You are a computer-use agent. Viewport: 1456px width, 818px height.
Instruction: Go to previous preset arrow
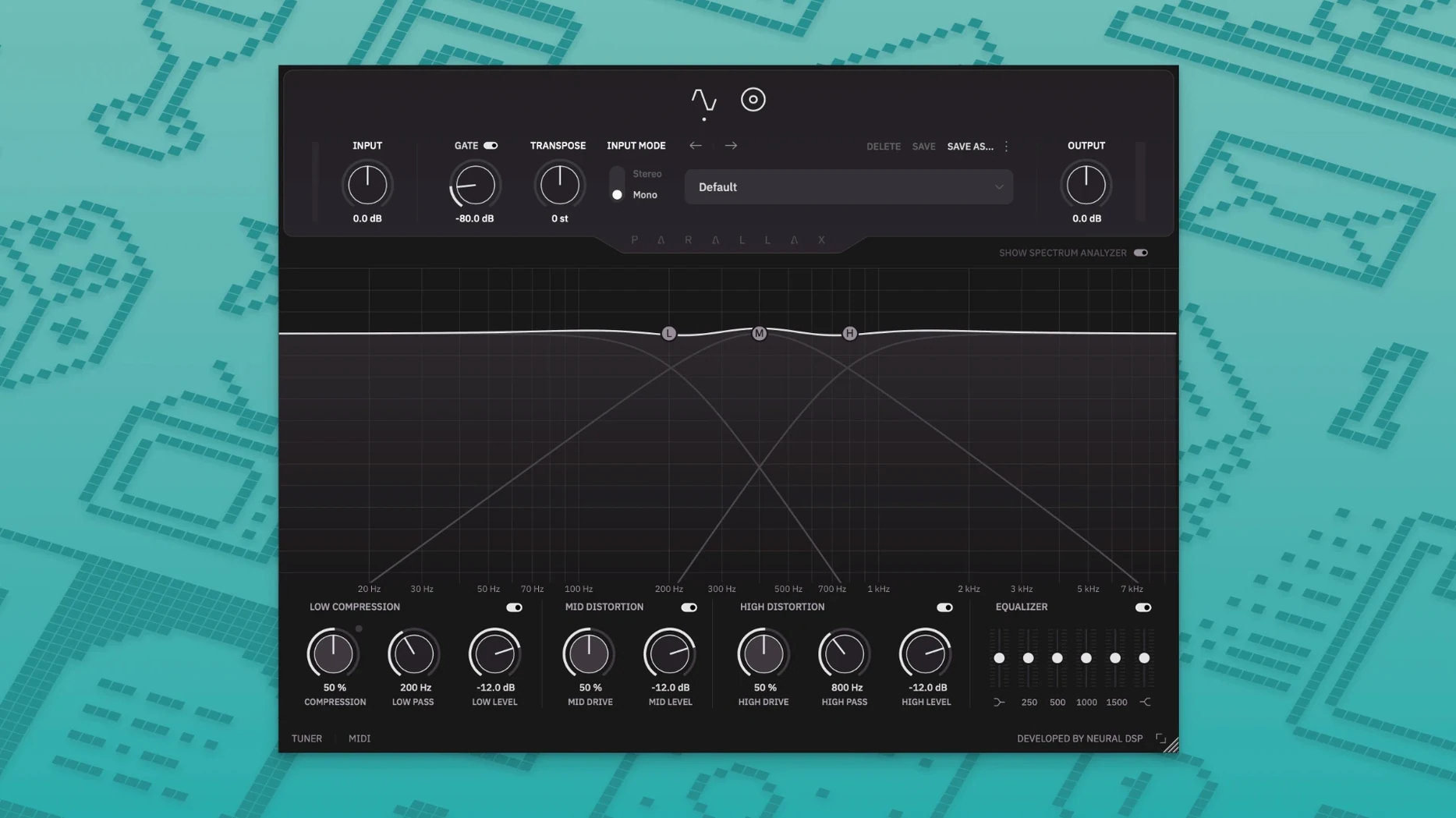tap(696, 146)
